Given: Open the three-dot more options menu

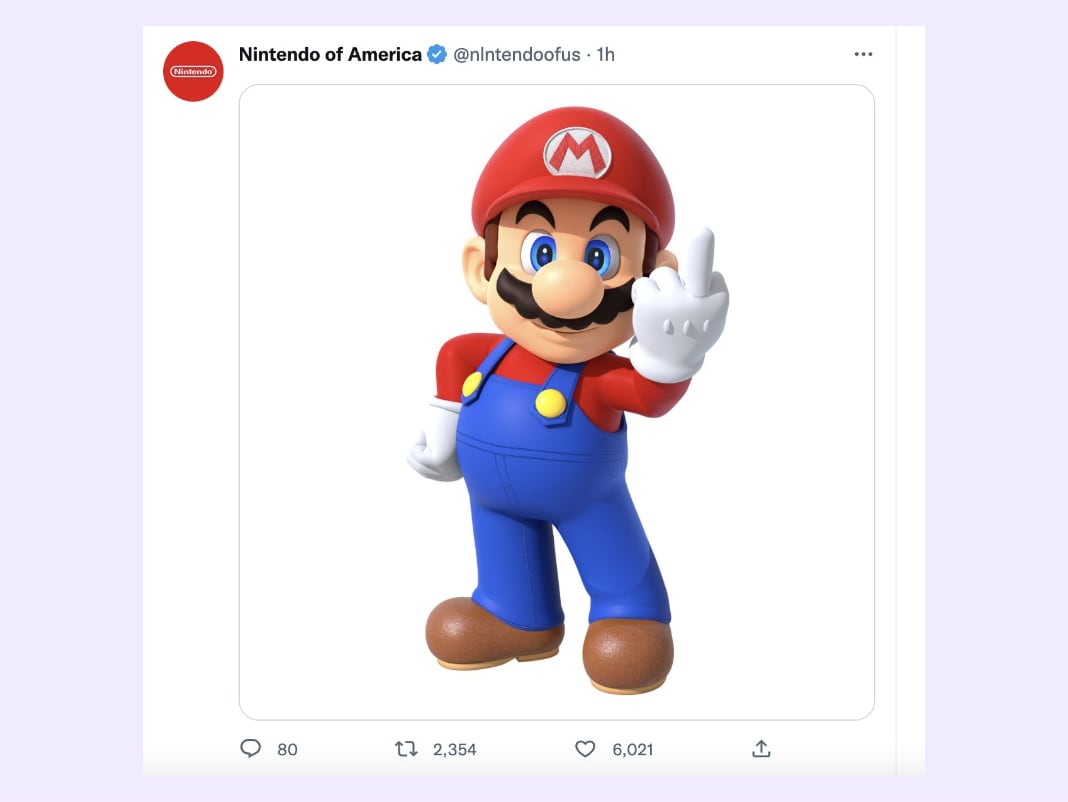Looking at the screenshot, I should tap(863, 54).
